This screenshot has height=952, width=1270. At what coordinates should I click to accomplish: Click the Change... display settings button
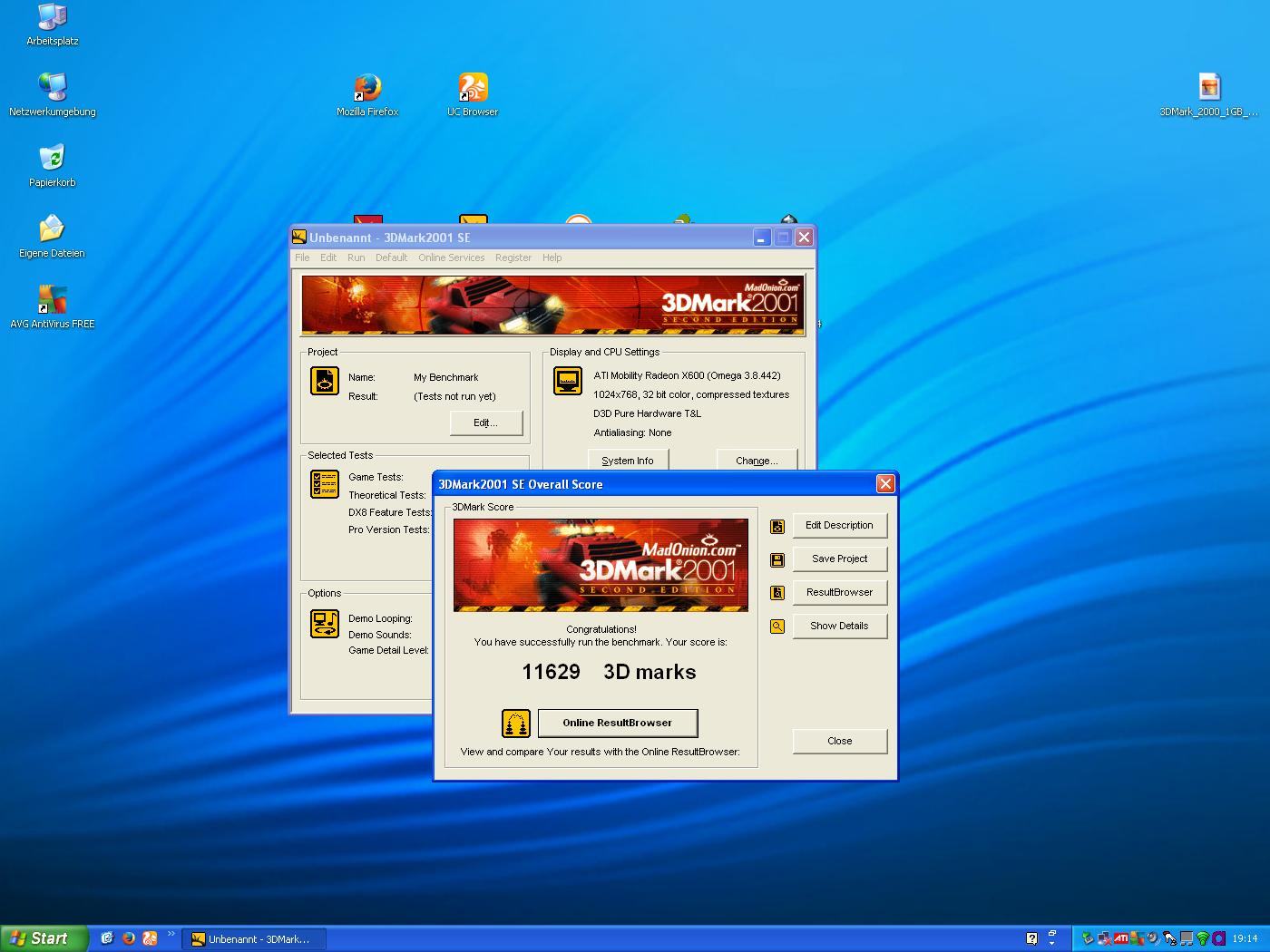point(757,461)
